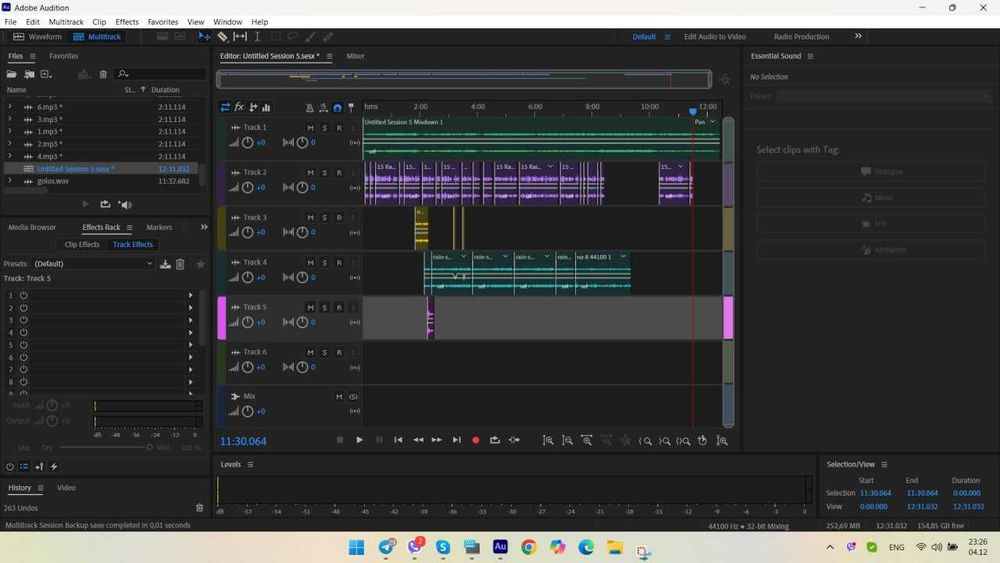Open file folder icon in Files panel
1000x563 pixels.
[x=11, y=74]
